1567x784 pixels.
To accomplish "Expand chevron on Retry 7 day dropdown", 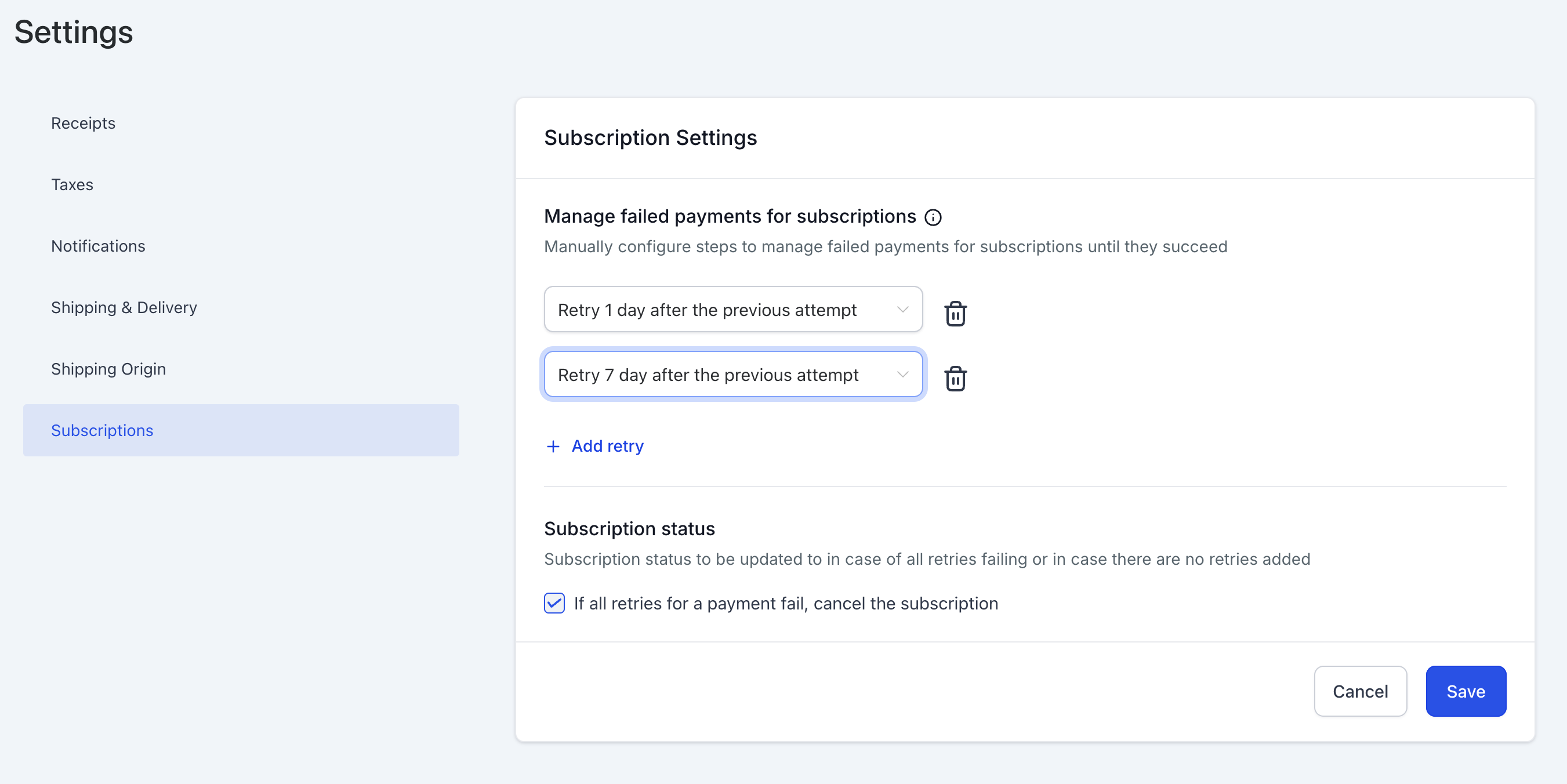I will pyautogui.click(x=902, y=375).
